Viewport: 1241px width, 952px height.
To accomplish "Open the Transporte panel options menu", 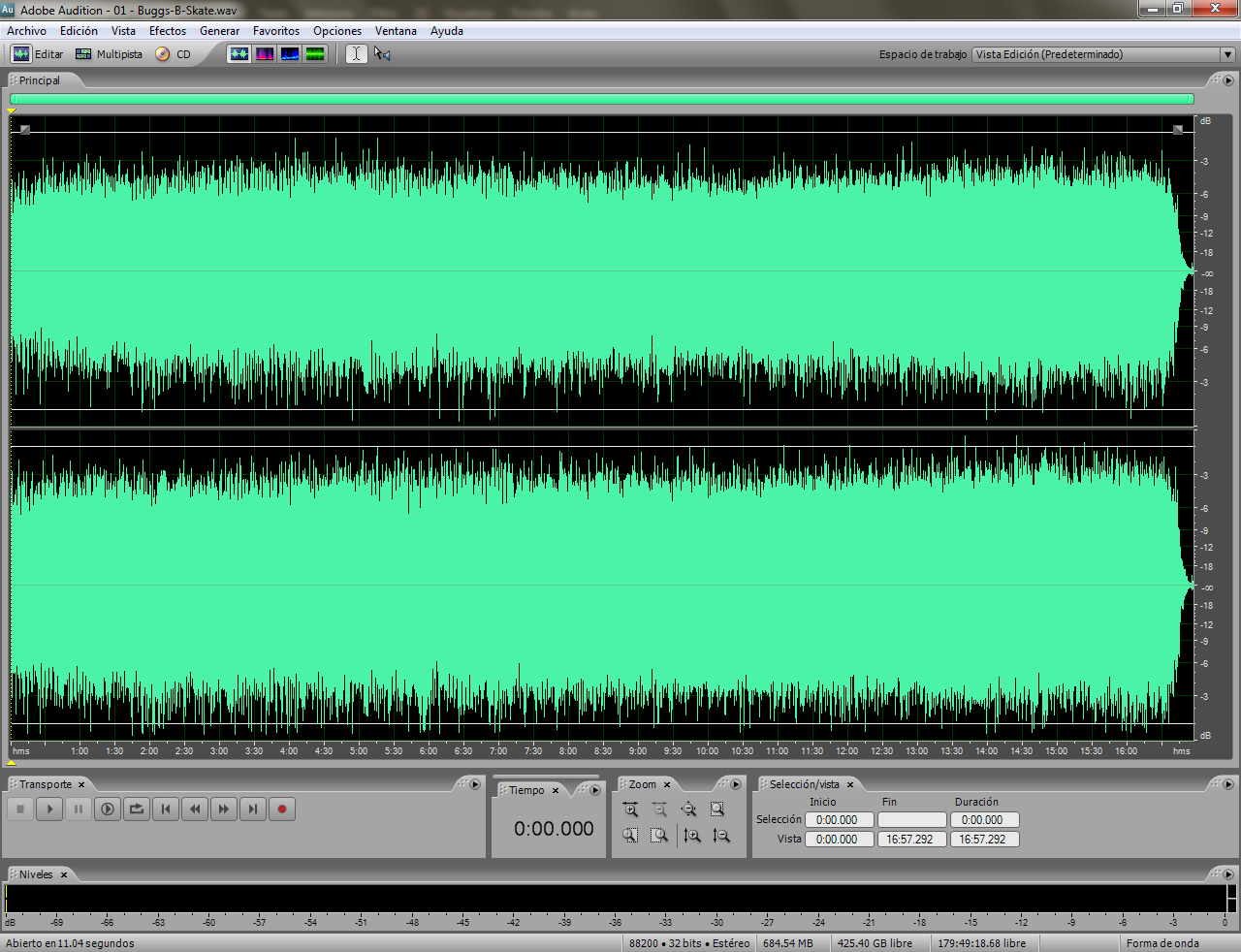I will tap(475, 784).
